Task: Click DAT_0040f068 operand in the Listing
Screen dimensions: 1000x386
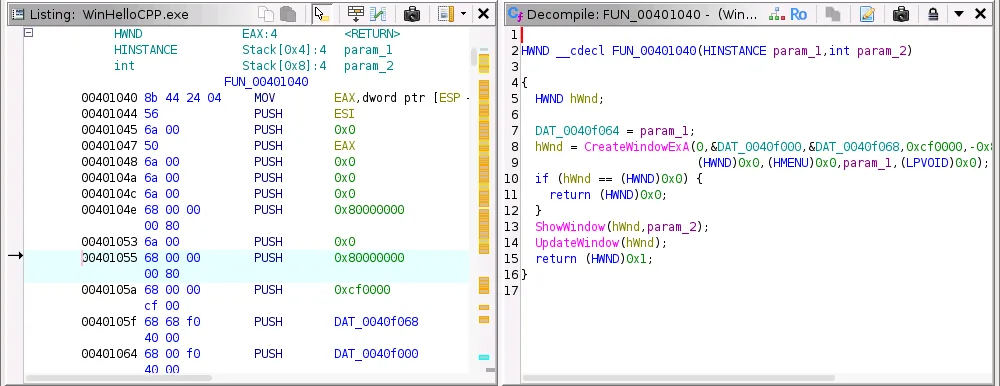Action: point(376,322)
